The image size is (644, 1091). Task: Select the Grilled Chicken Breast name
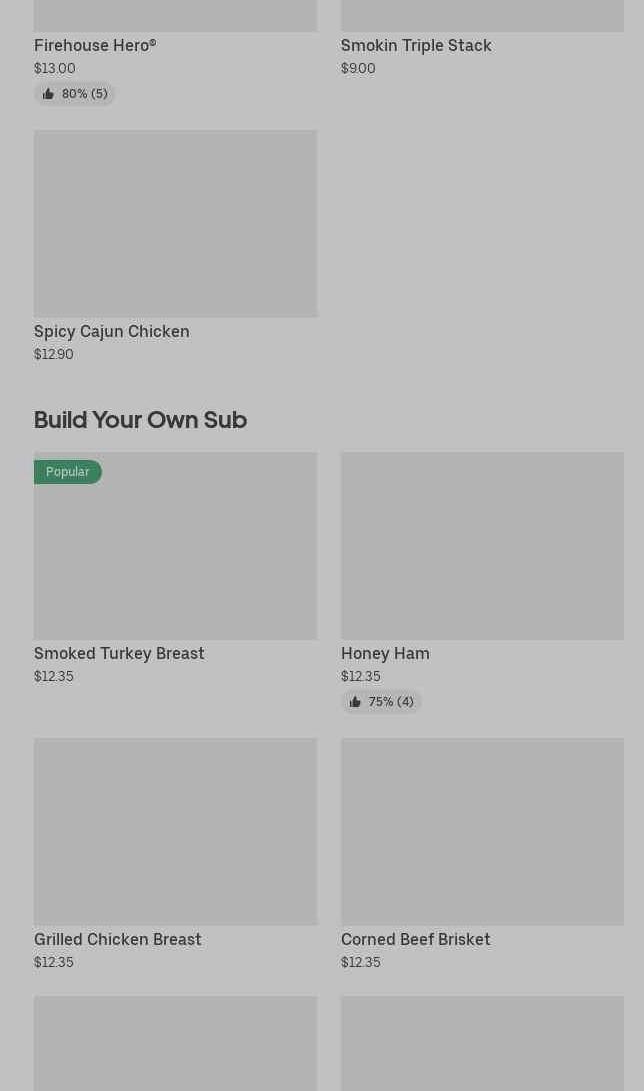[x=118, y=939]
